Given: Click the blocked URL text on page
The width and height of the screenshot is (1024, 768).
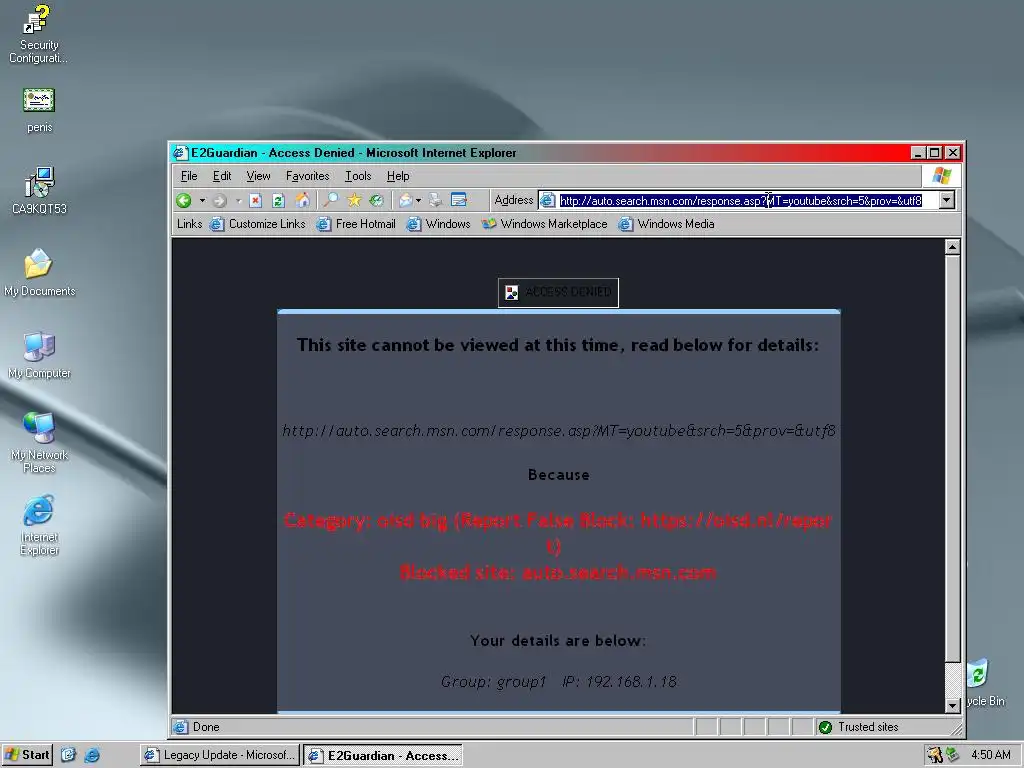Looking at the screenshot, I should [x=559, y=430].
